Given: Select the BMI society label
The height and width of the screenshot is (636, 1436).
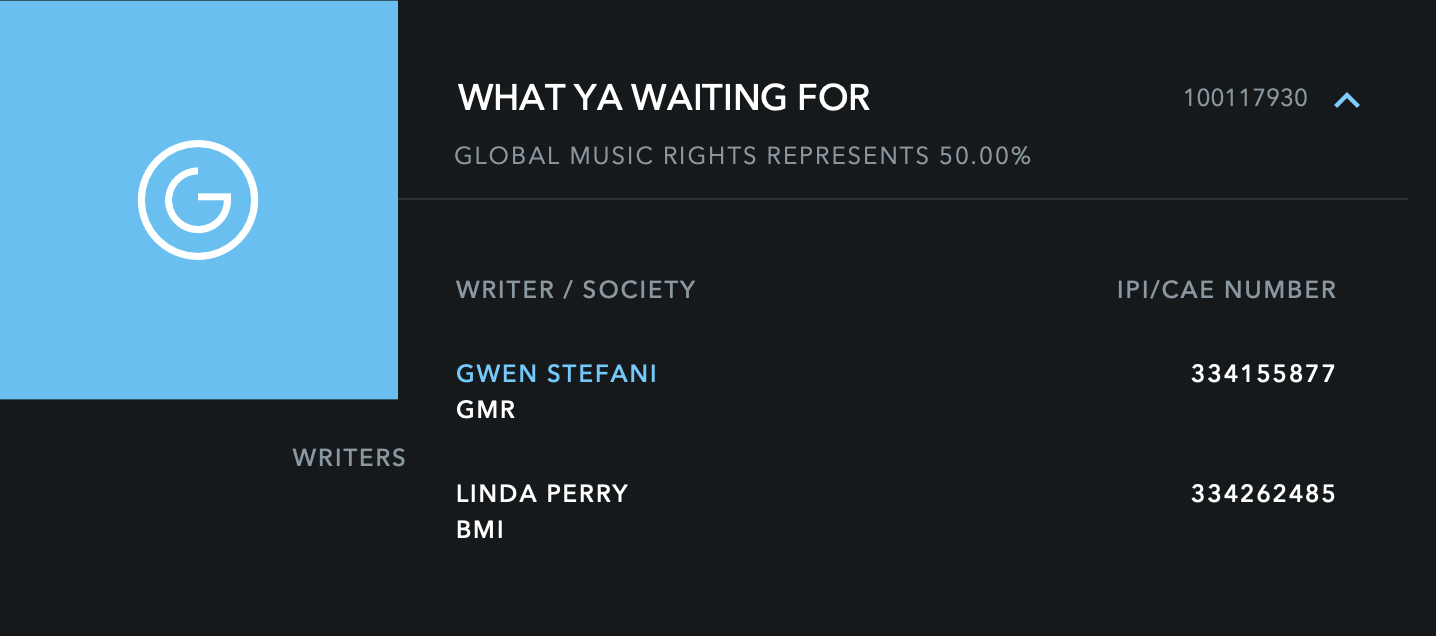Looking at the screenshot, I should (480, 529).
